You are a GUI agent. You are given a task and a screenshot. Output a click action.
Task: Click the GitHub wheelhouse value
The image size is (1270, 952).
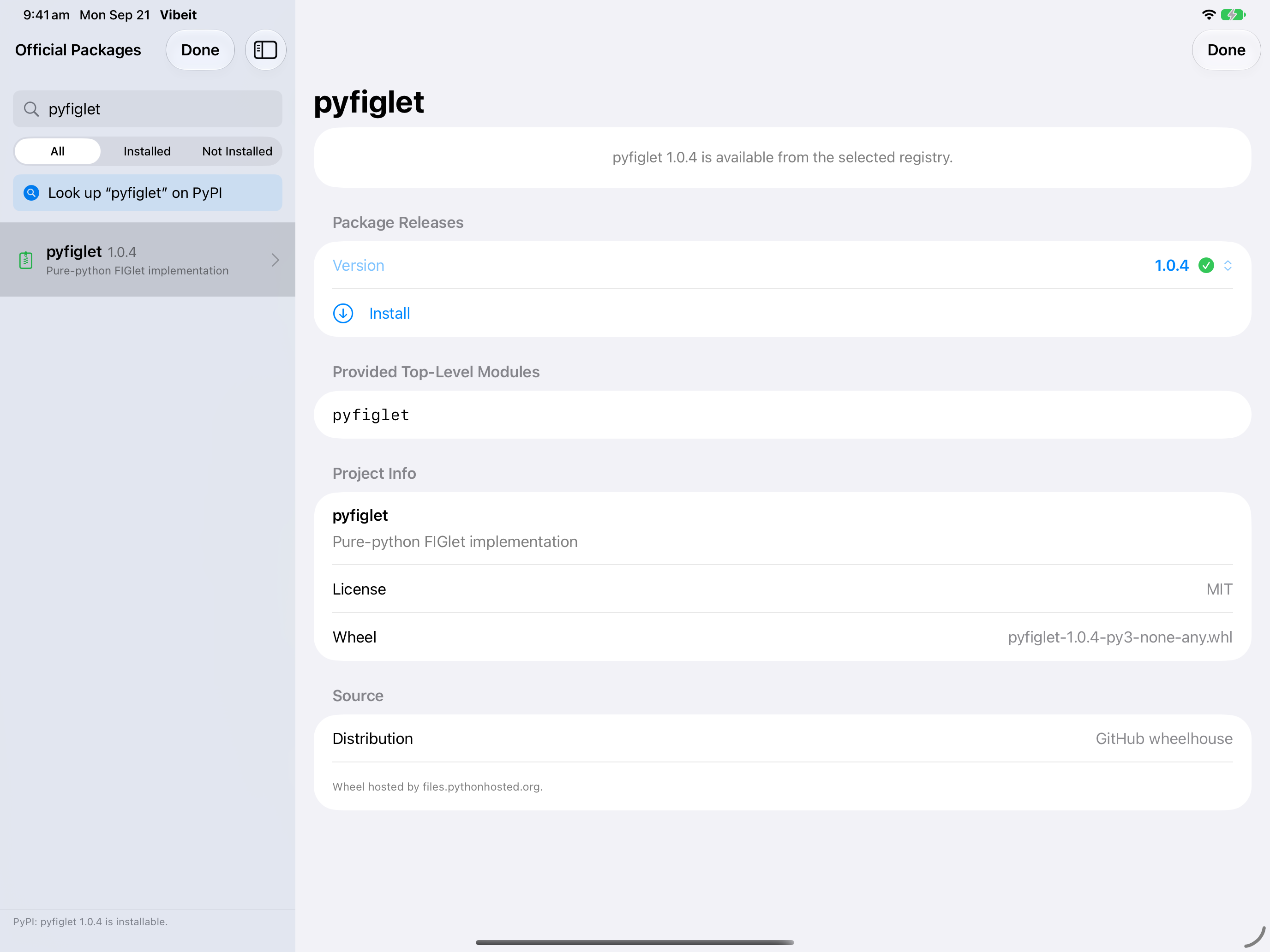1164,738
